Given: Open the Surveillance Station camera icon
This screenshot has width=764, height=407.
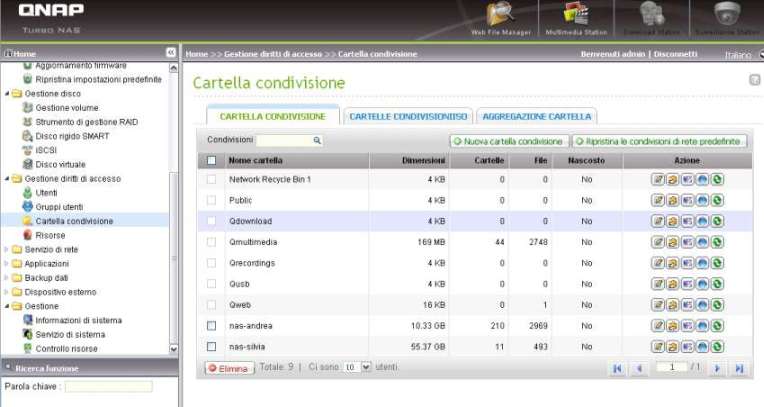Looking at the screenshot, I should pos(726,17).
